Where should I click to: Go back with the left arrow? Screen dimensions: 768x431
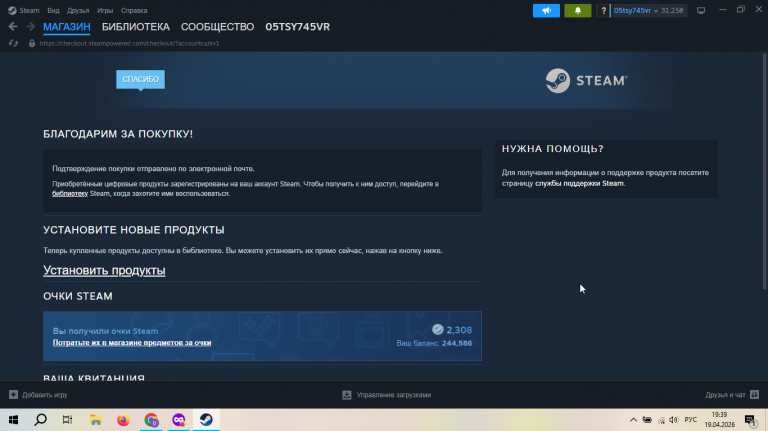pos(13,27)
